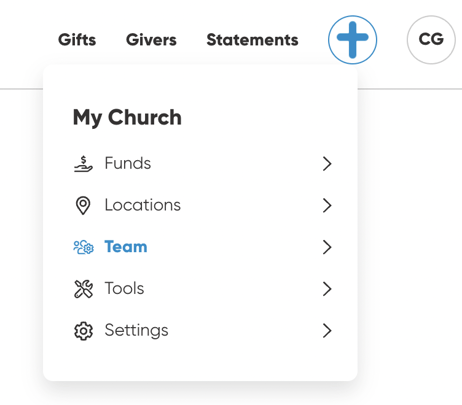Open the Tools menu entry
Image resolution: width=462 pixels, height=405 pixels.
124,288
